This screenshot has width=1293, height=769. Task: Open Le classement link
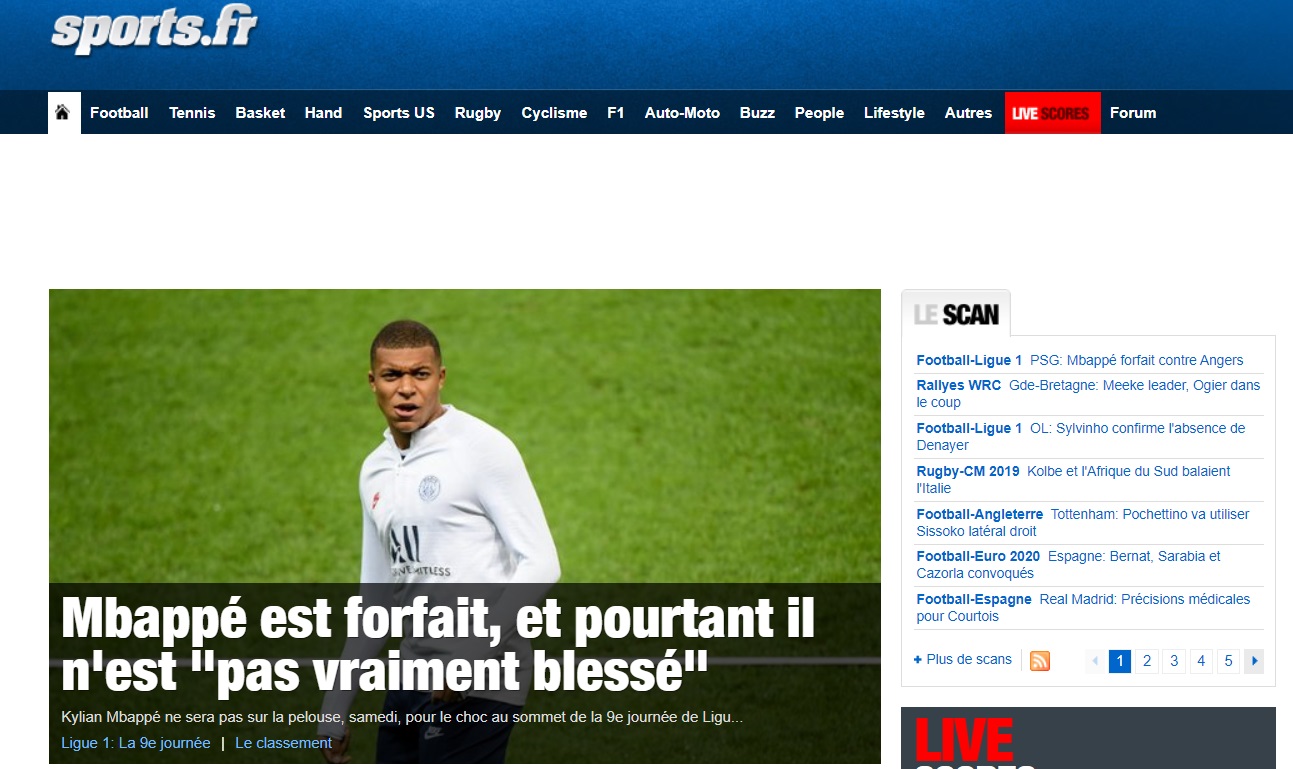[284, 743]
